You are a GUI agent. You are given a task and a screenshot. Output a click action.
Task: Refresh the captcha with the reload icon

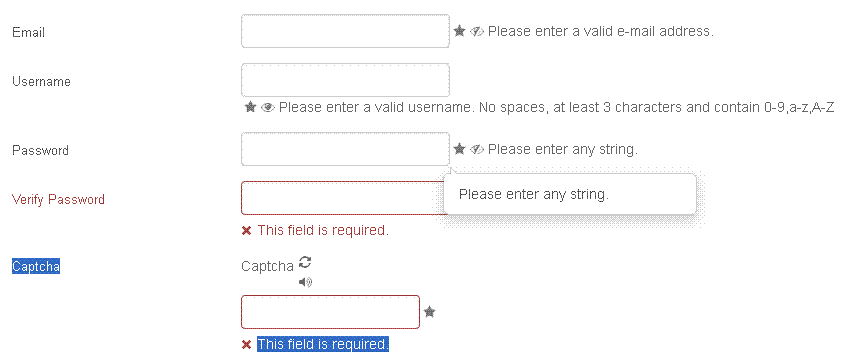click(305, 262)
